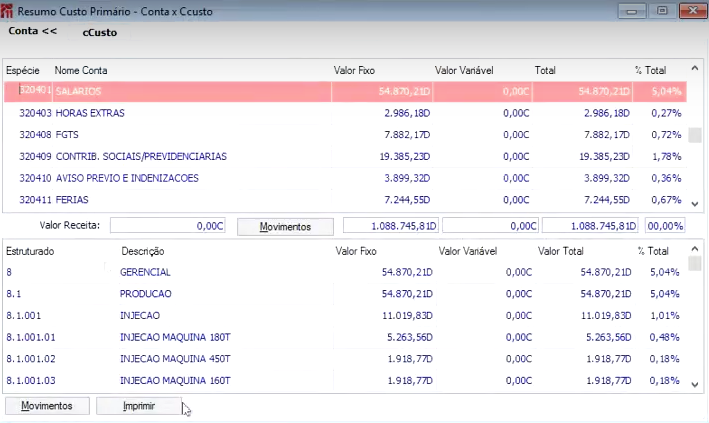Click the Valor Receita input field

(x=168, y=226)
